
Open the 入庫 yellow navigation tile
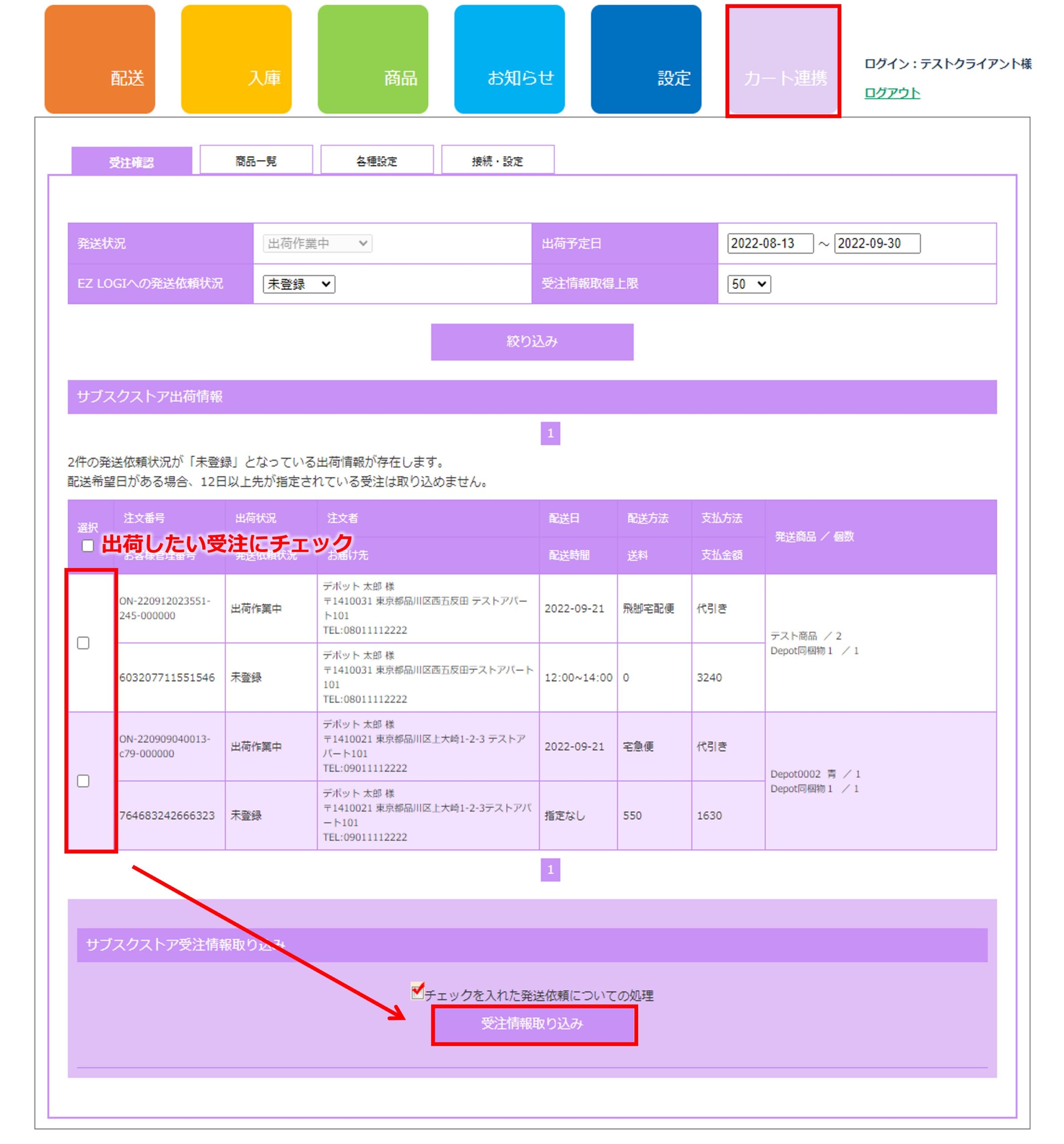coord(236,59)
